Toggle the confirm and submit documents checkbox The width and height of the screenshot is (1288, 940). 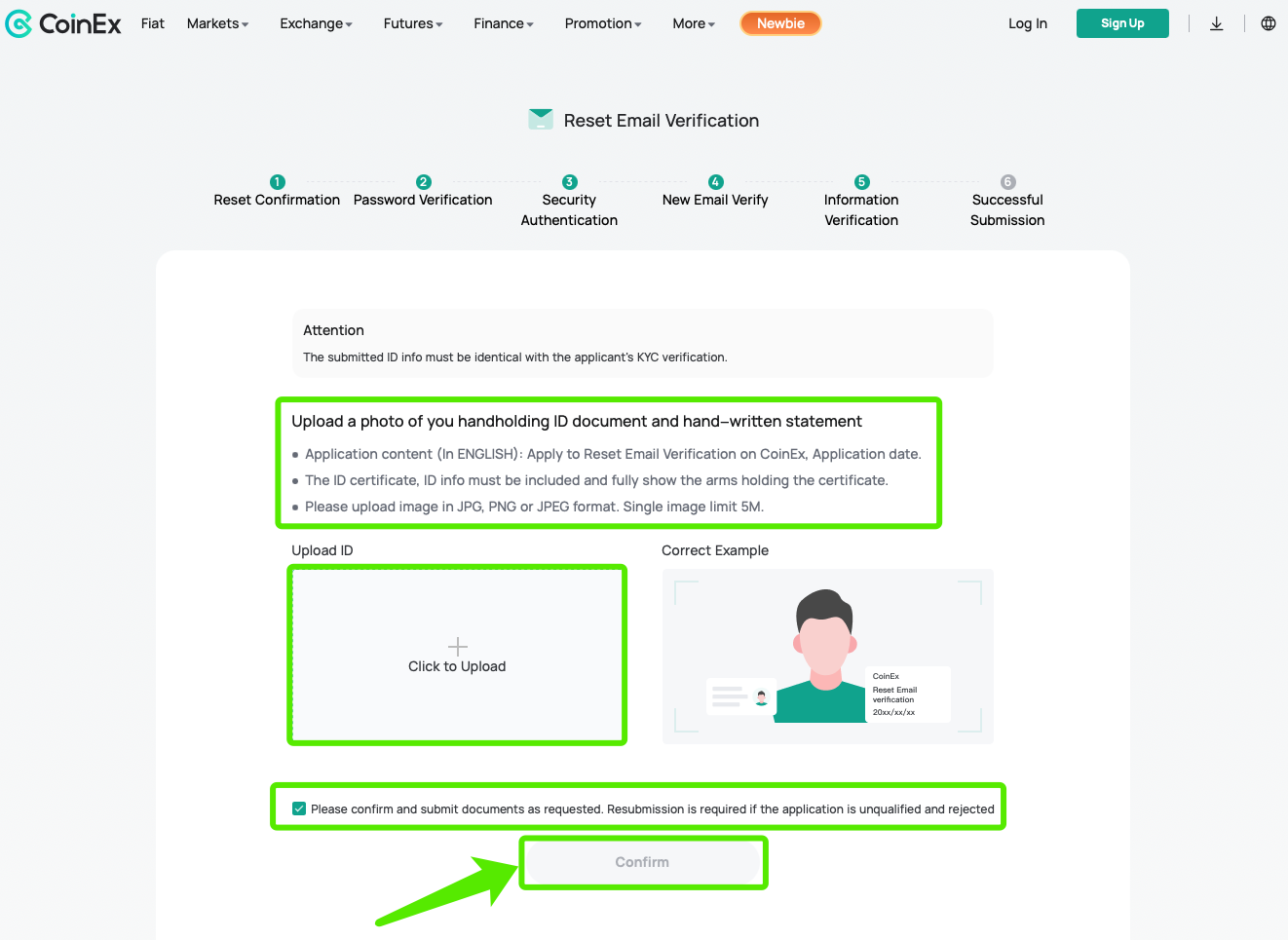click(x=299, y=808)
